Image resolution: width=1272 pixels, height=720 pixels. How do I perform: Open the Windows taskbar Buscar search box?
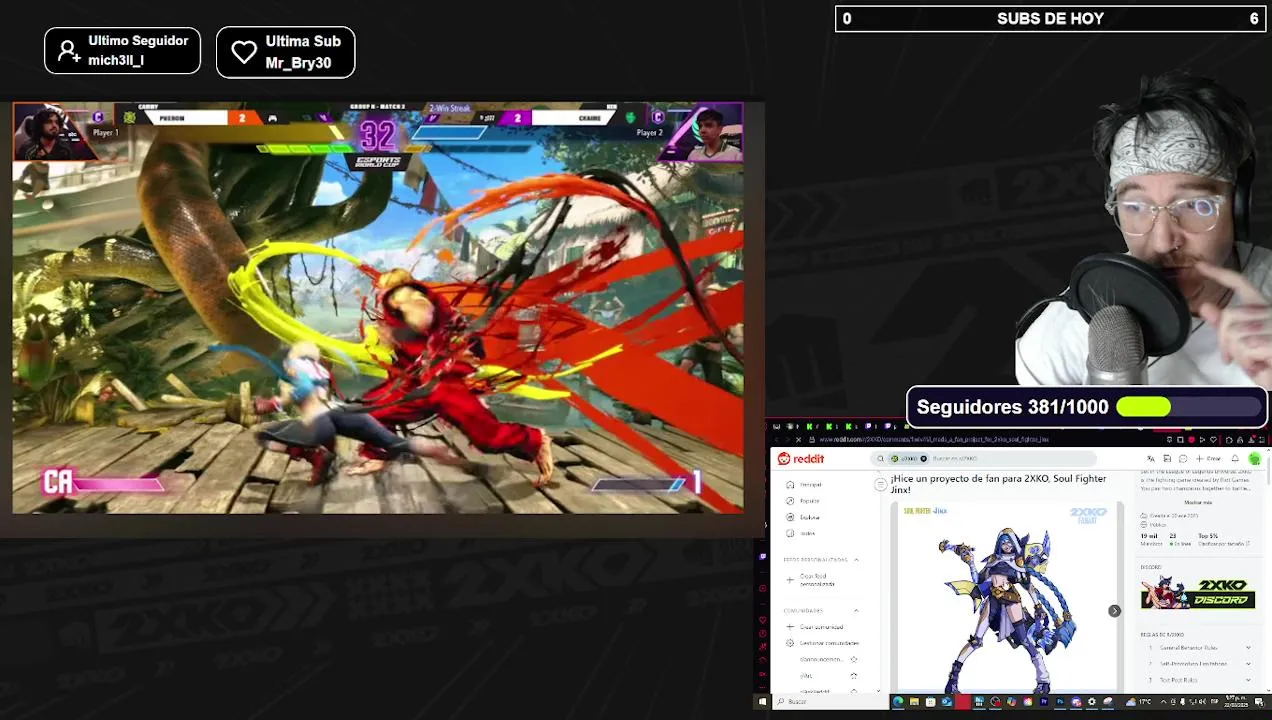pyautogui.click(x=830, y=702)
